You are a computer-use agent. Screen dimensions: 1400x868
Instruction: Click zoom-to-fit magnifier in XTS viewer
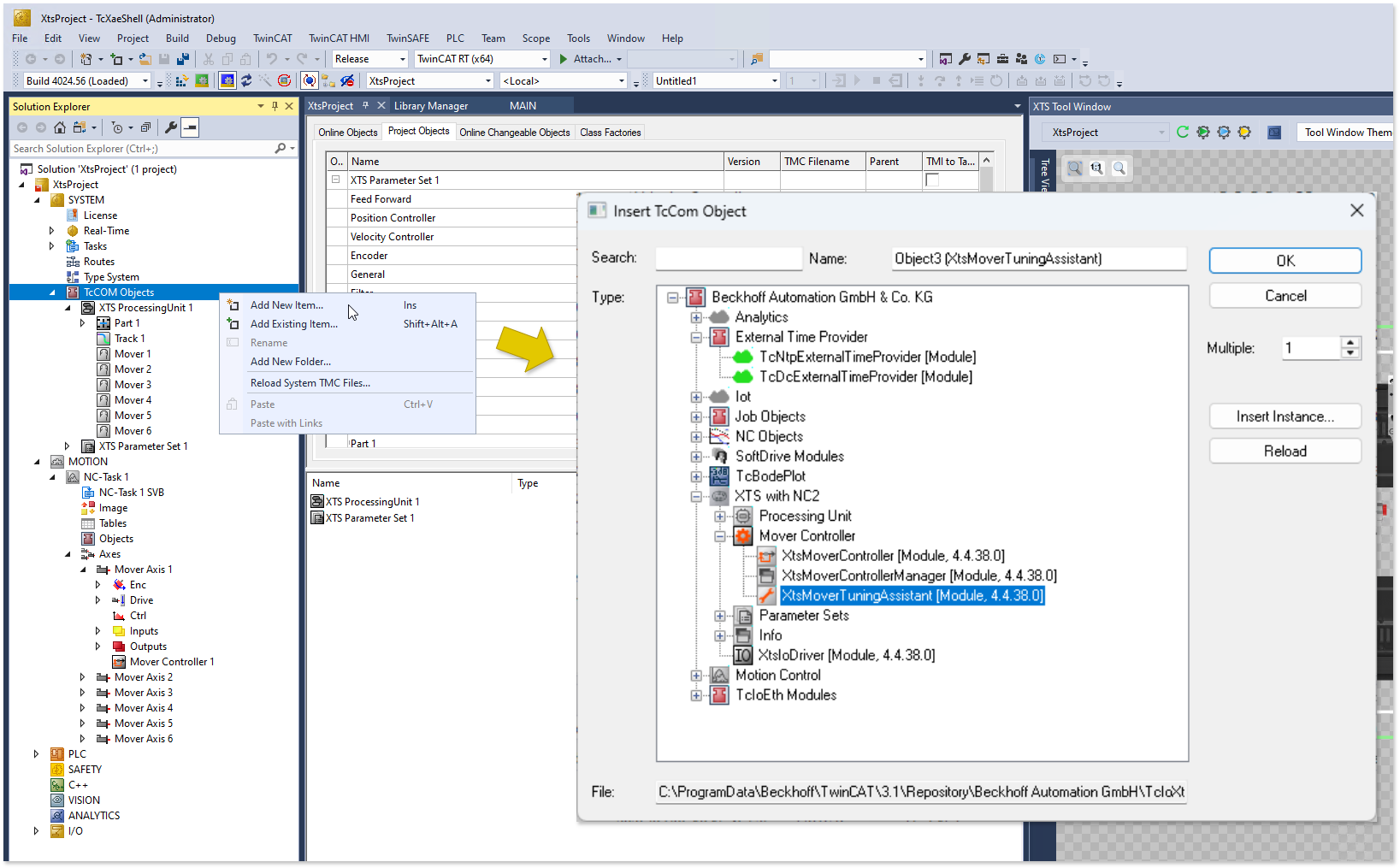(x=1075, y=168)
